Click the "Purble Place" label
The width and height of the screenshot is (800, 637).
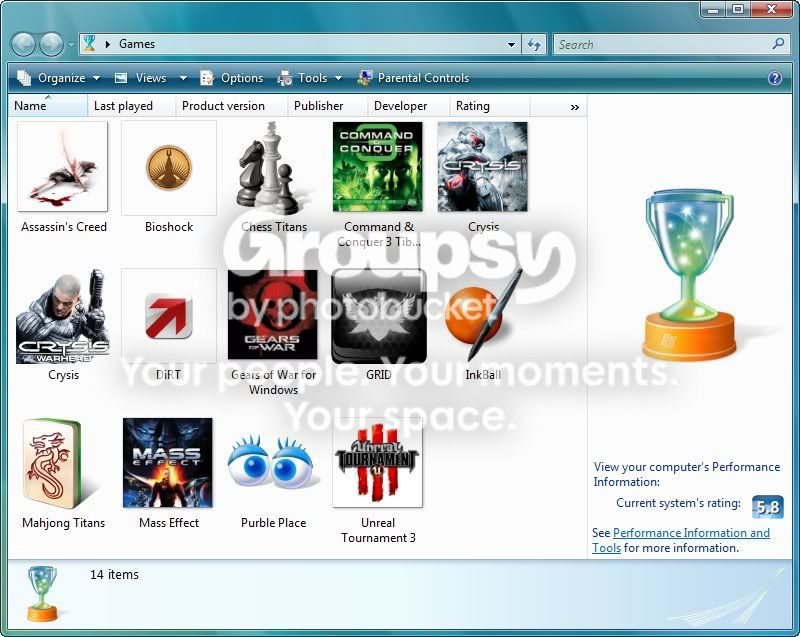(273, 523)
